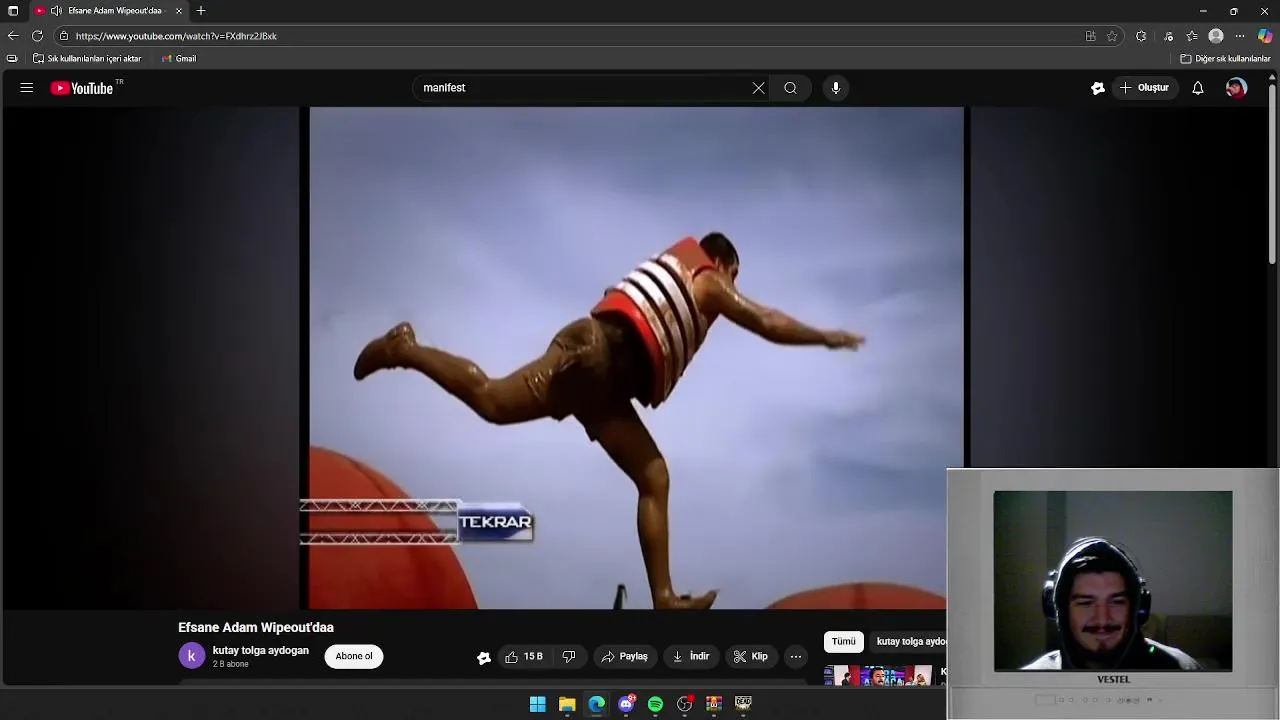1280x720 pixels.
Task: Like the video with thumbs up
Action: pos(523,657)
